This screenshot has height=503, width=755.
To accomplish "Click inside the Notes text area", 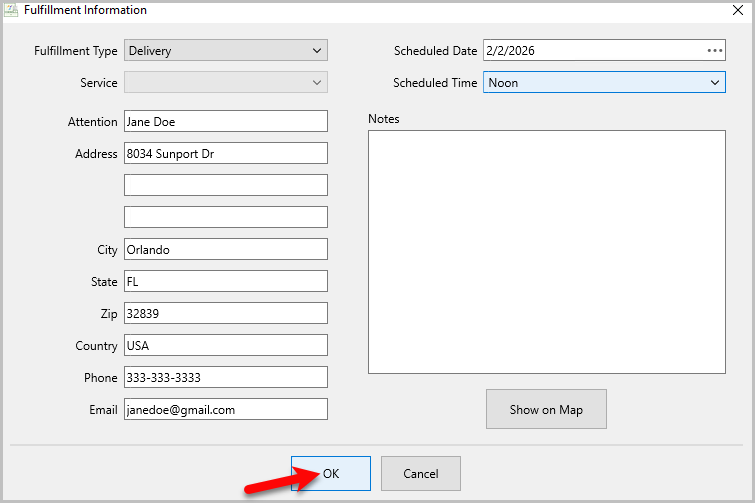I will [x=547, y=252].
